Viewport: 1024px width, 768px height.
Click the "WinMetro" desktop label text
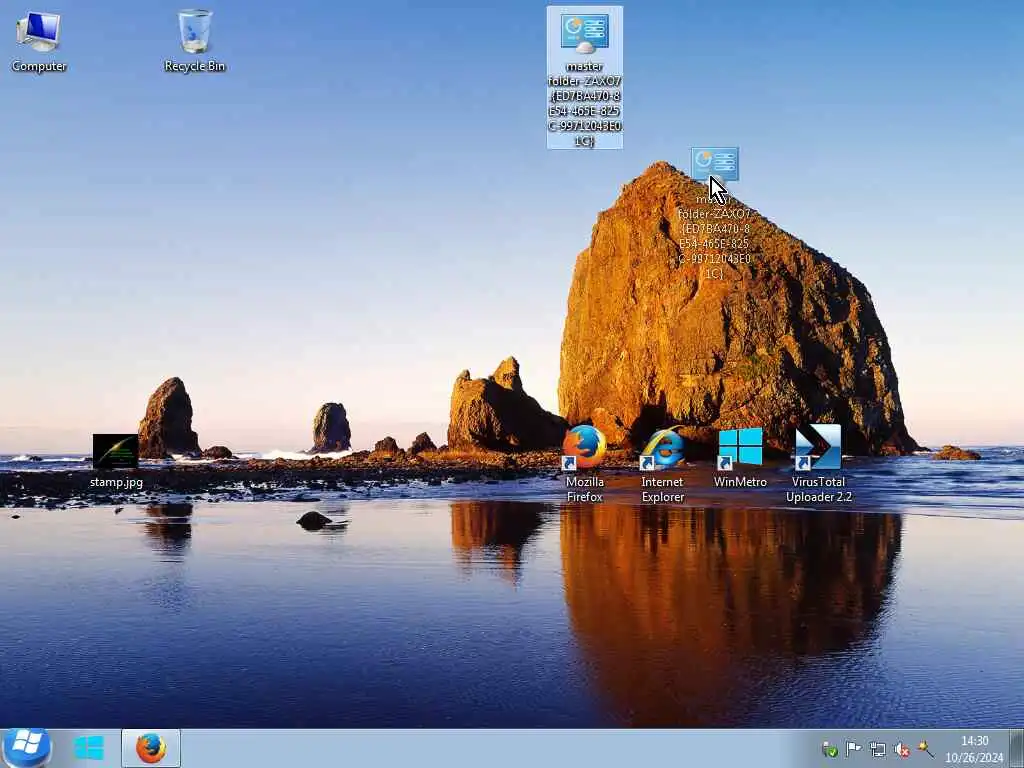tap(740, 482)
